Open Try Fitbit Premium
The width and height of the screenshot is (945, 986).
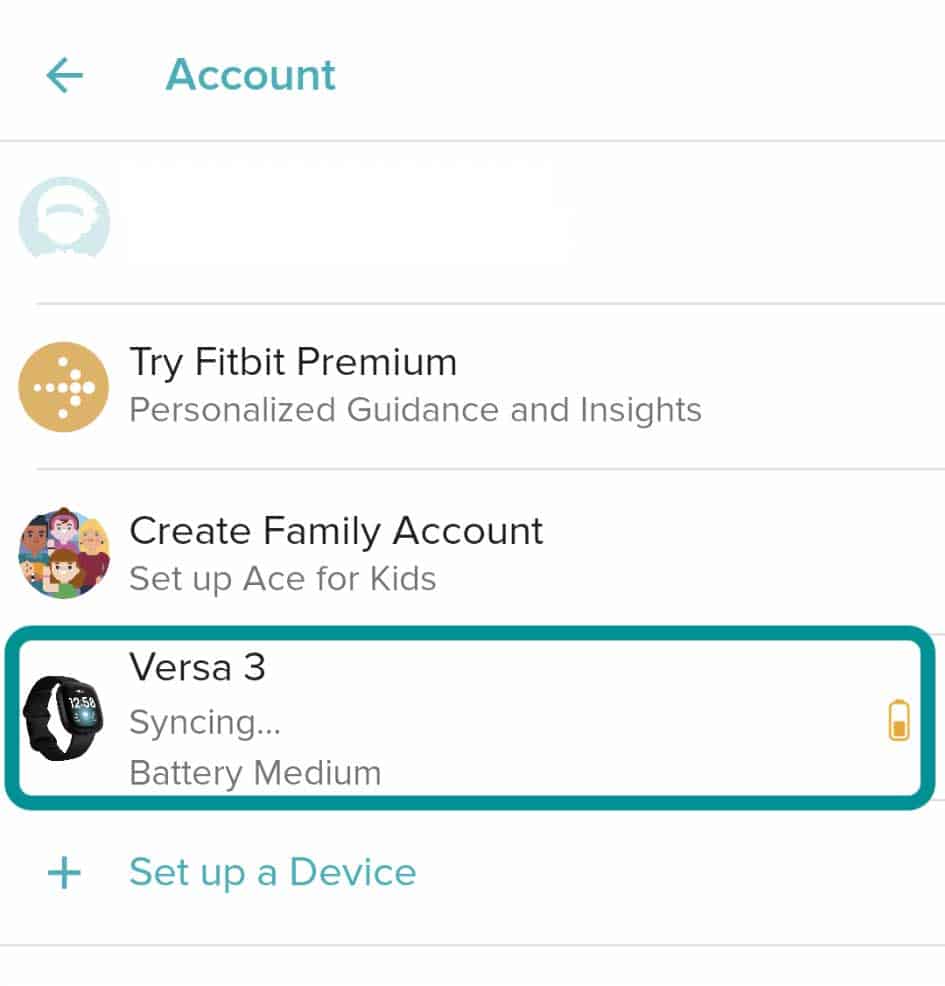(293, 362)
